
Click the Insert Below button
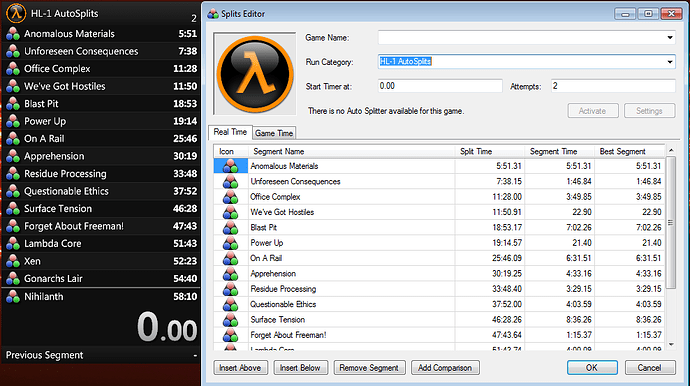301,368
